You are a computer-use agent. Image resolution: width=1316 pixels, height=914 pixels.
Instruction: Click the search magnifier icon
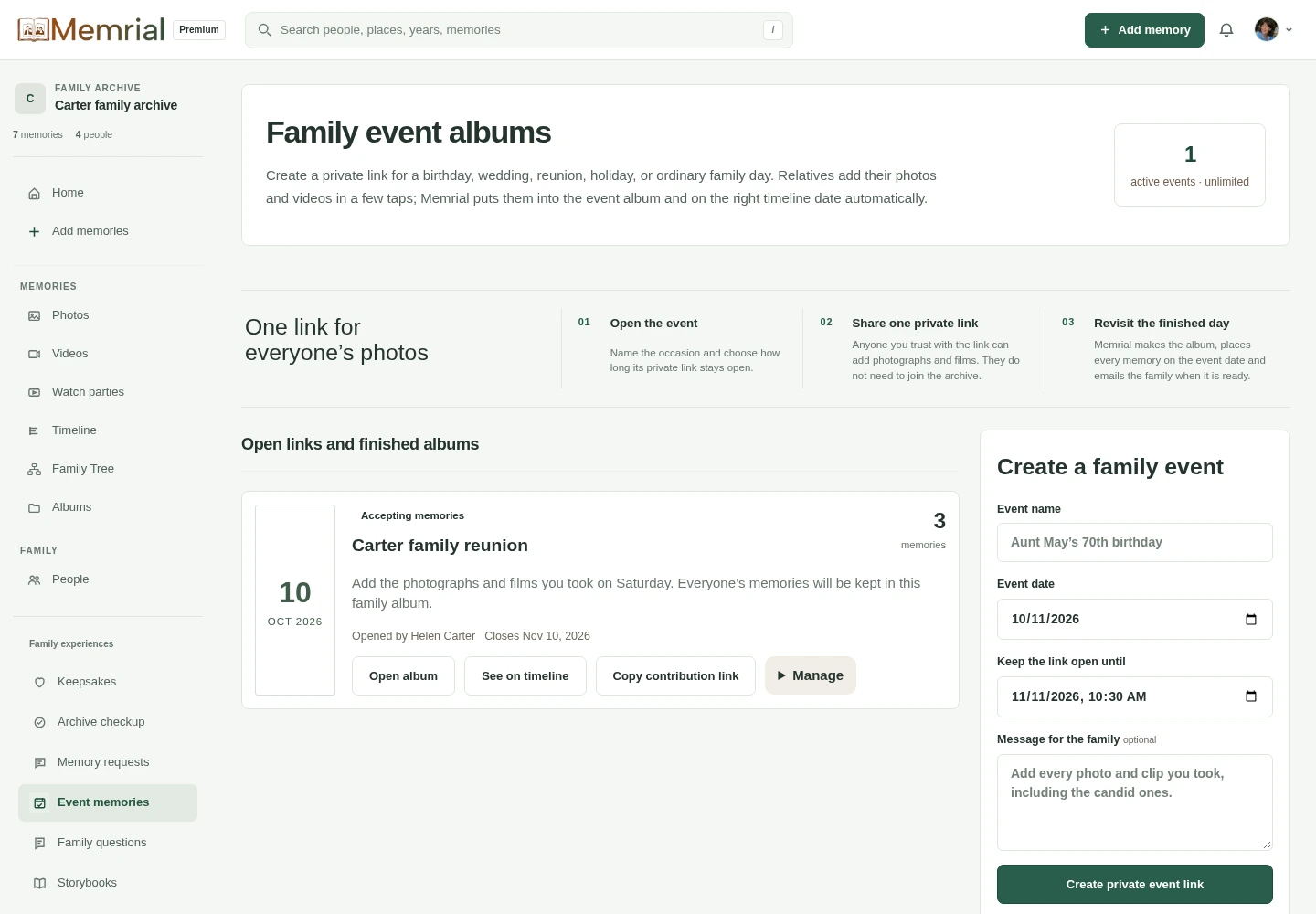click(265, 30)
